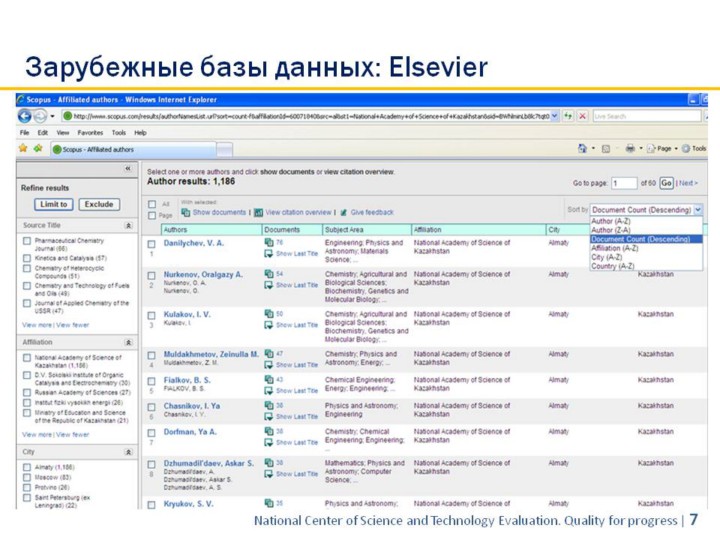720x540 pixels.
Task: Tick the Pharmaceutical Chemistry Journal checkbox
Action: tap(27, 241)
